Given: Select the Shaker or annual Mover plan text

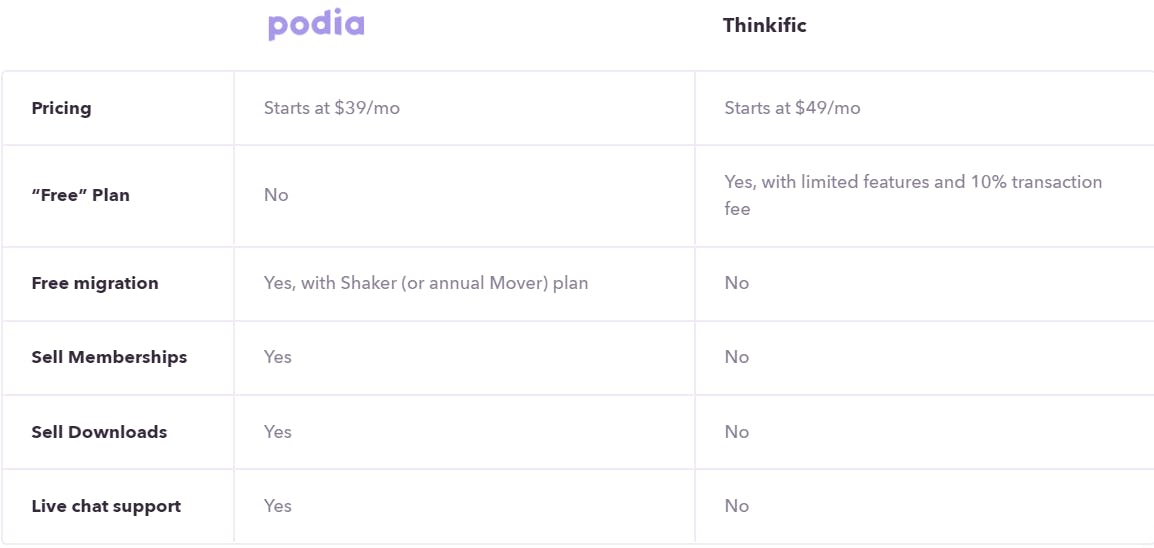Looking at the screenshot, I should 426,283.
